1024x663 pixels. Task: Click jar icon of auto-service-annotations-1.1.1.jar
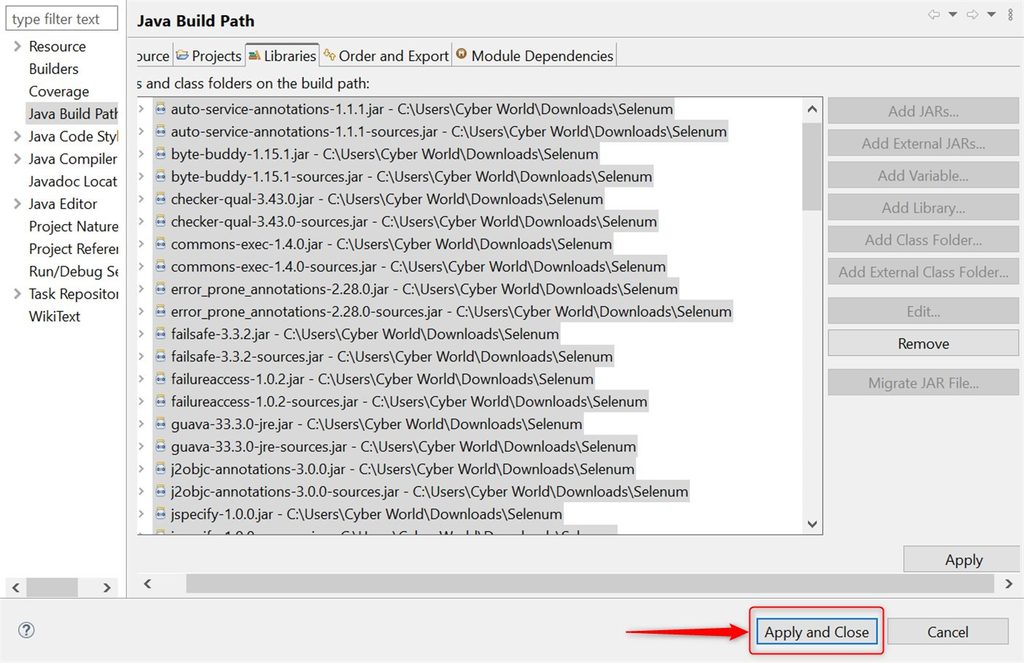160,109
